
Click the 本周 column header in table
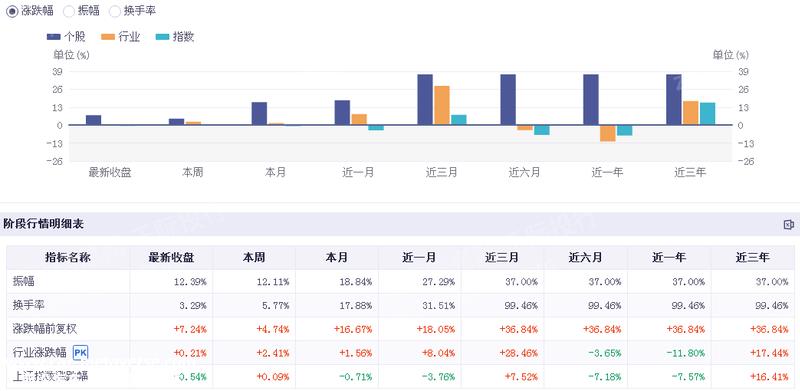pos(254,257)
